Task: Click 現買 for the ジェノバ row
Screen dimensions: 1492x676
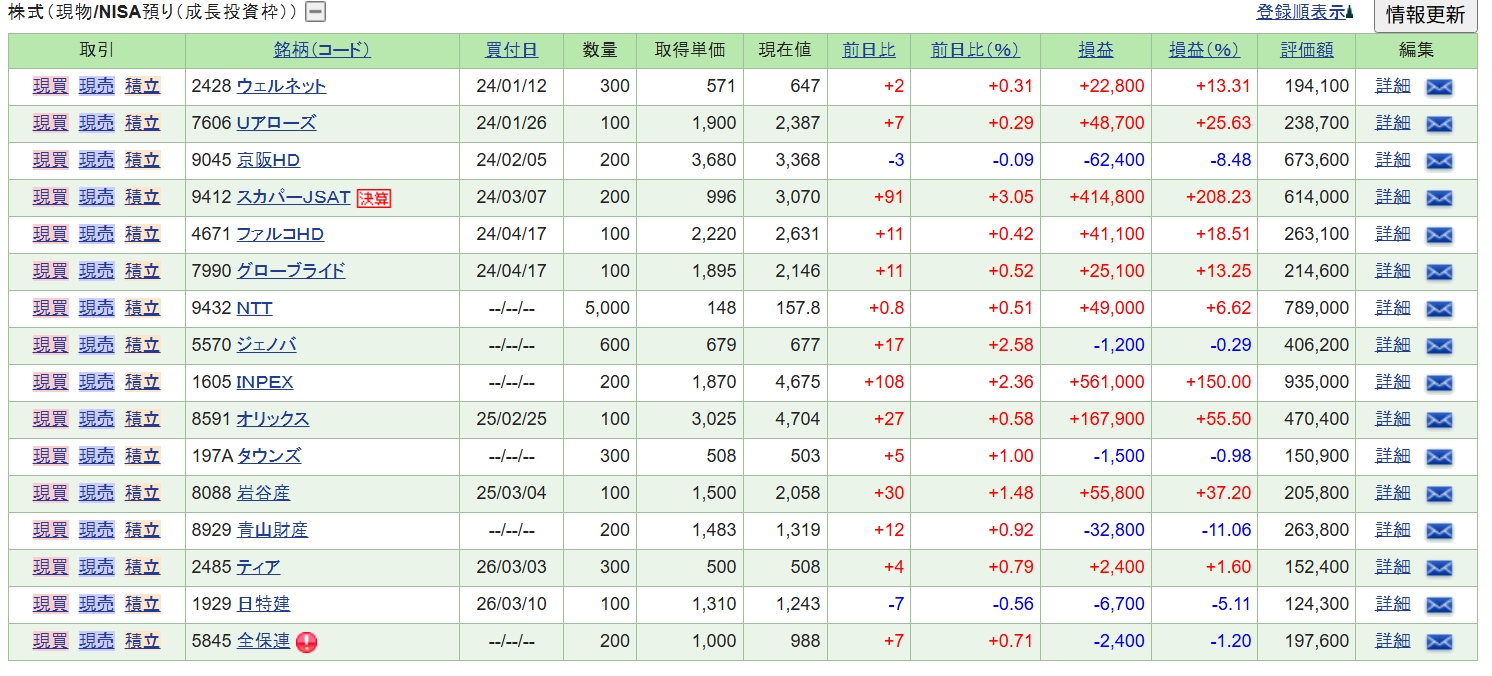Action: tap(50, 345)
